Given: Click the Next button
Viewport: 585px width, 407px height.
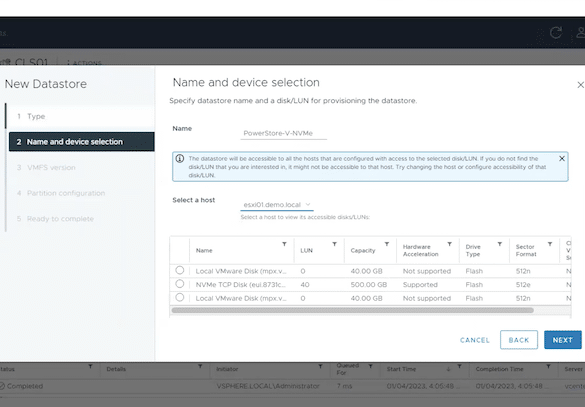Looking at the screenshot, I should point(563,340).
